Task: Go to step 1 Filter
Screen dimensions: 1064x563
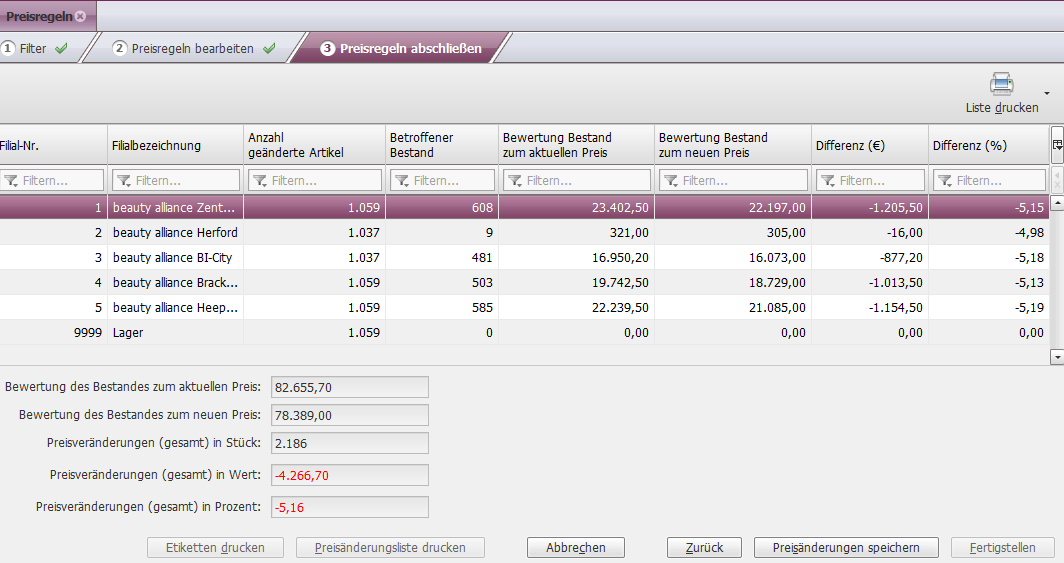Action: [x=34, y=49]
